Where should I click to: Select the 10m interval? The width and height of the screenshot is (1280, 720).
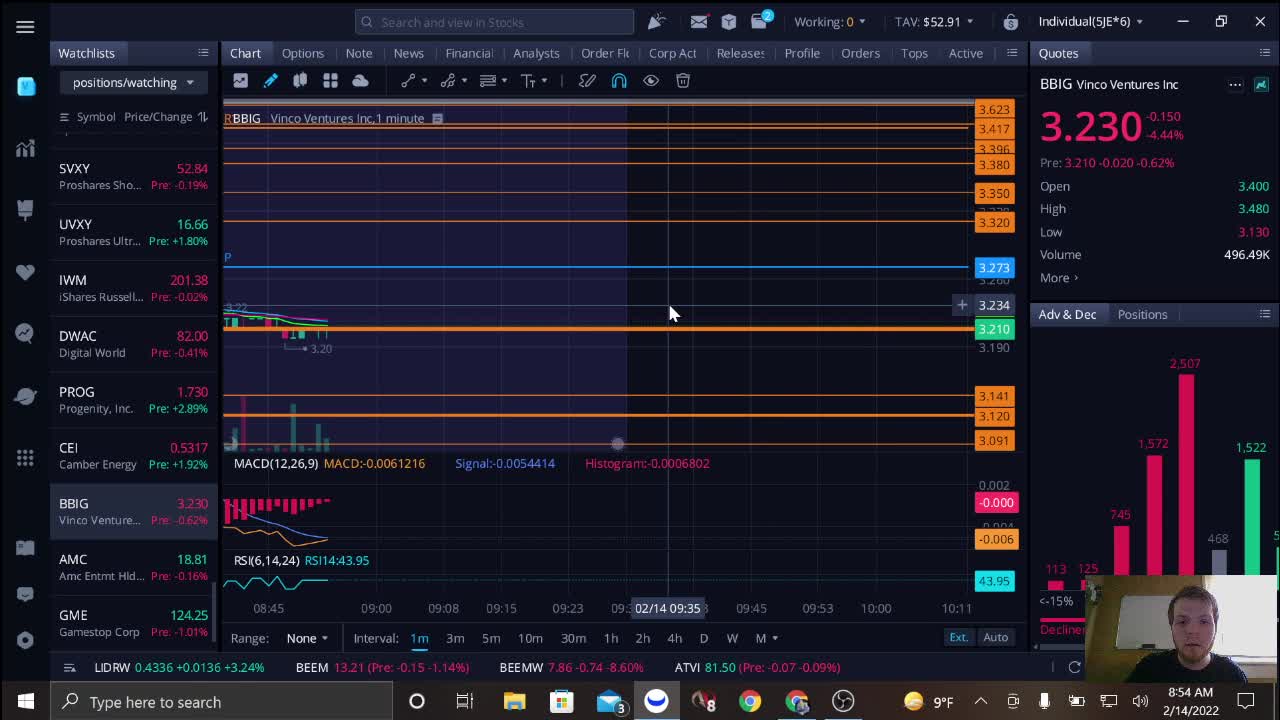tap(530, 638)
